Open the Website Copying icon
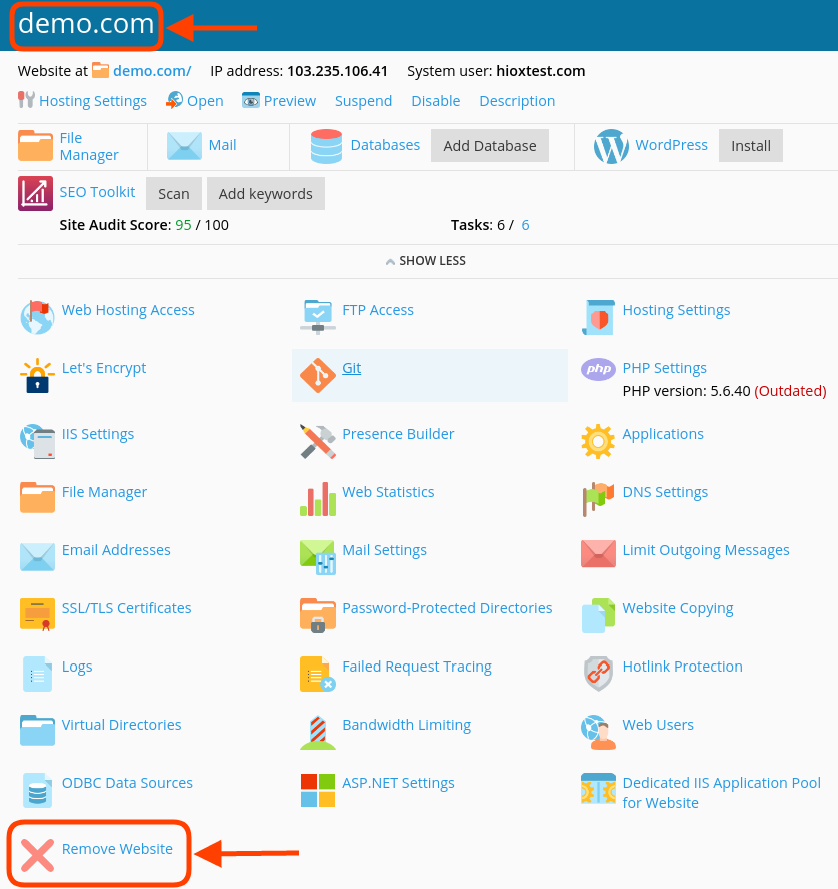 598,615
